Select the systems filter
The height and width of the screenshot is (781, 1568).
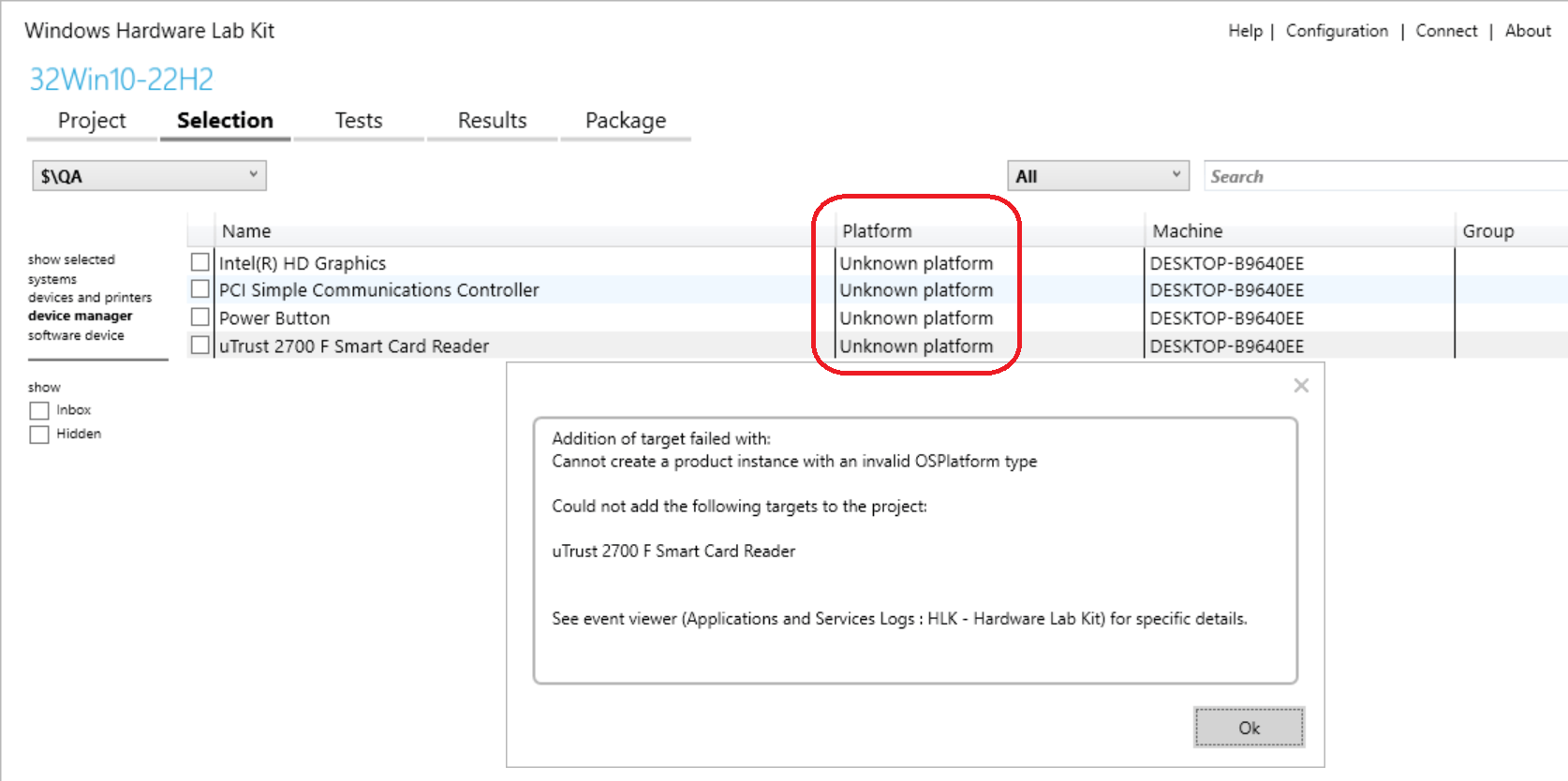coord(52,279)
